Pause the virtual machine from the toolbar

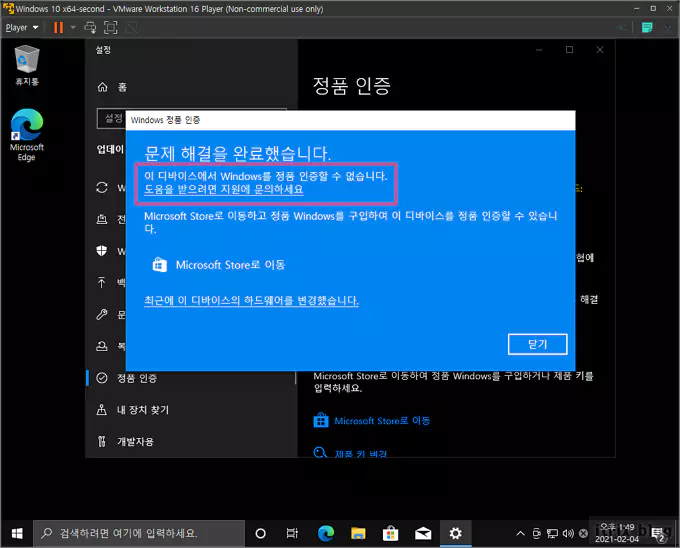pos(58,28)
